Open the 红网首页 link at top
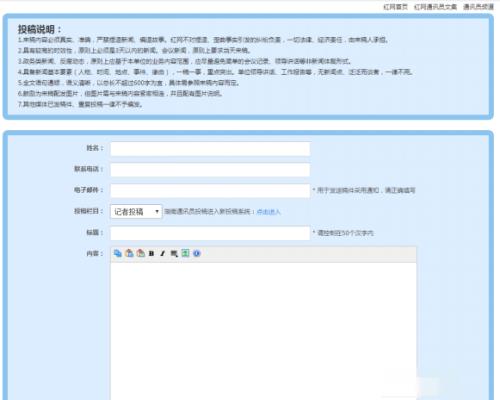The height and width of the screenshot is (400, 500). click(x=395, y=7)
